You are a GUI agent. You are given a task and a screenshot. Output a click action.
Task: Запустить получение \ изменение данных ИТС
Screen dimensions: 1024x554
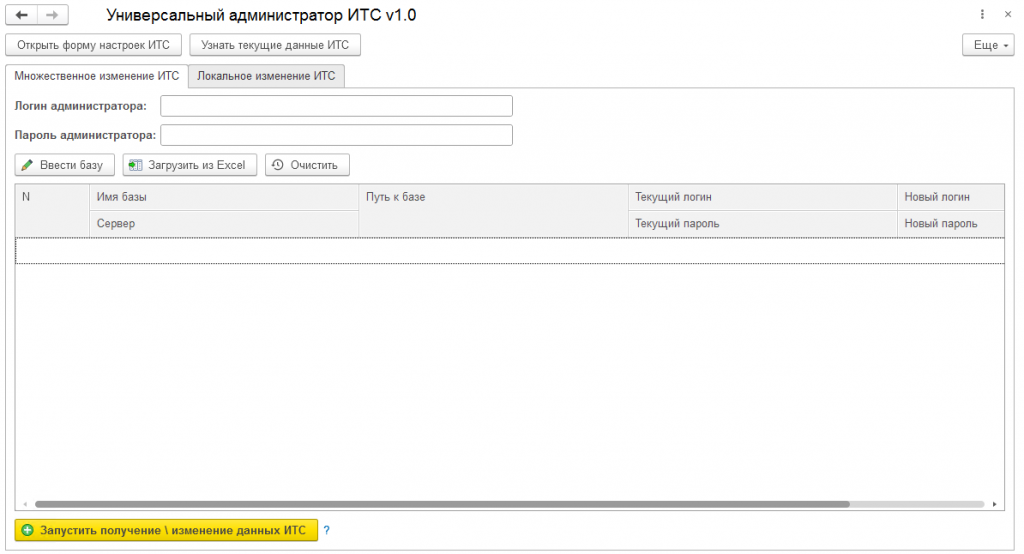(166, 530)
